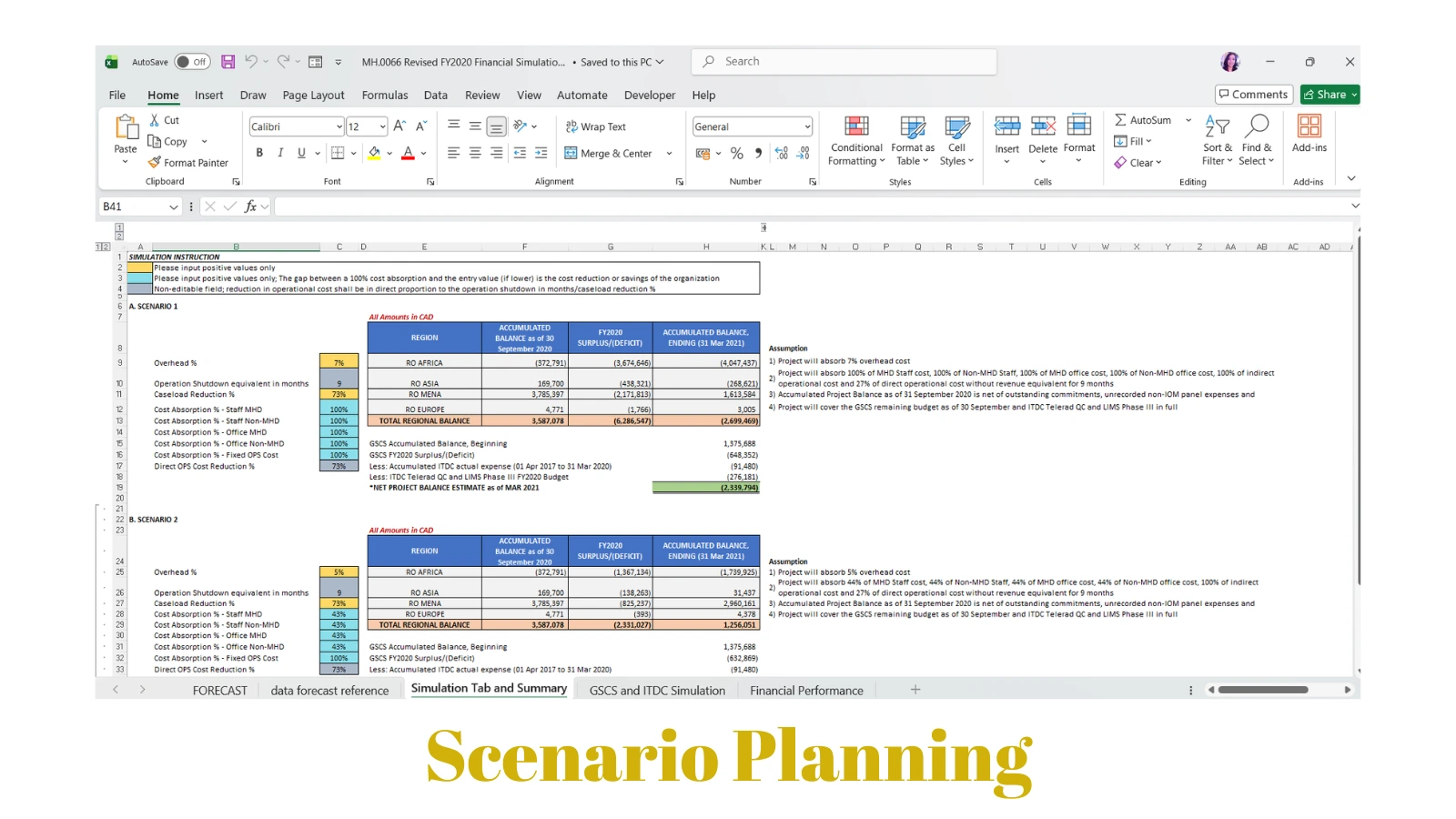Apply Bold formatting
This screenshot has width=1456, height=819.
tap(259, 153)
